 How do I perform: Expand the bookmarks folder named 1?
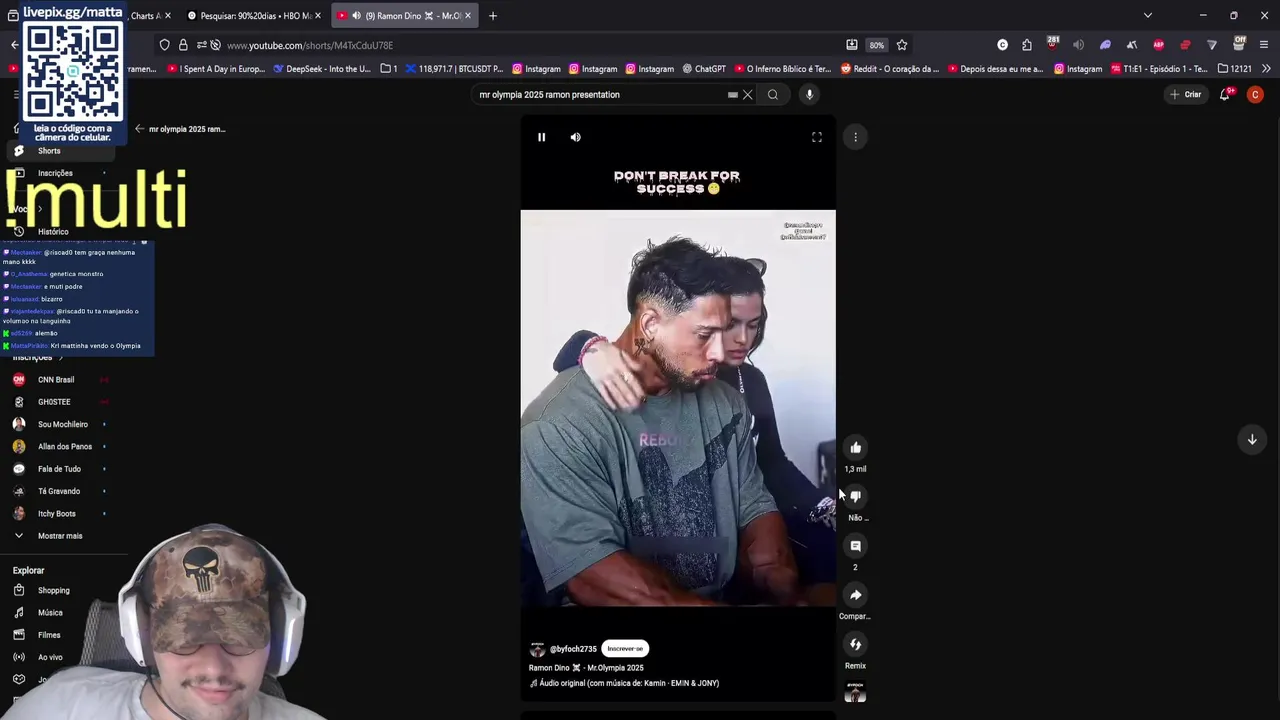(389, 69)
